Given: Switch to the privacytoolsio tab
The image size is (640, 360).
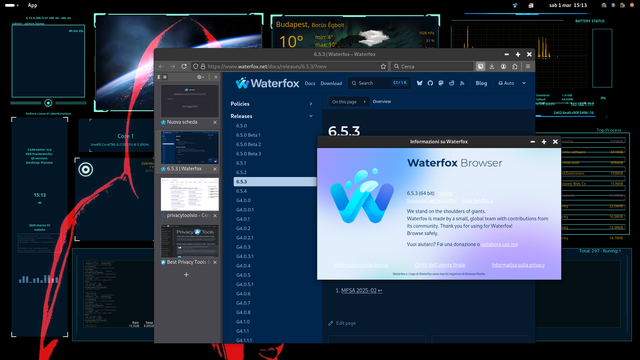Looking at the screenshot, I should coord(189,198).
